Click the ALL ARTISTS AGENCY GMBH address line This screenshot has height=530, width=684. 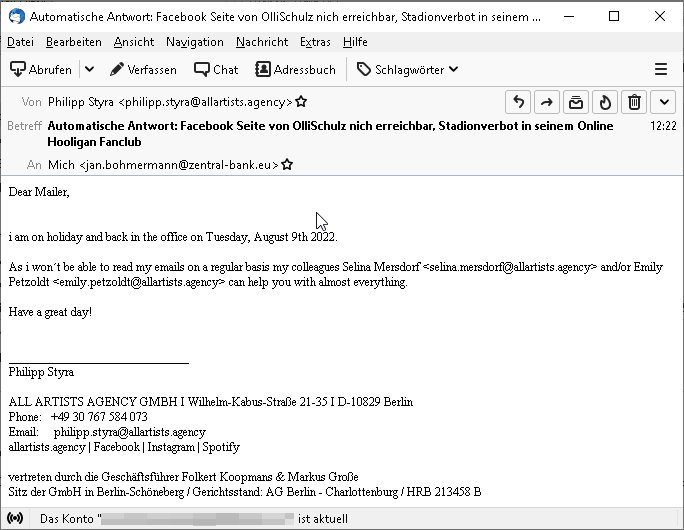211,402
